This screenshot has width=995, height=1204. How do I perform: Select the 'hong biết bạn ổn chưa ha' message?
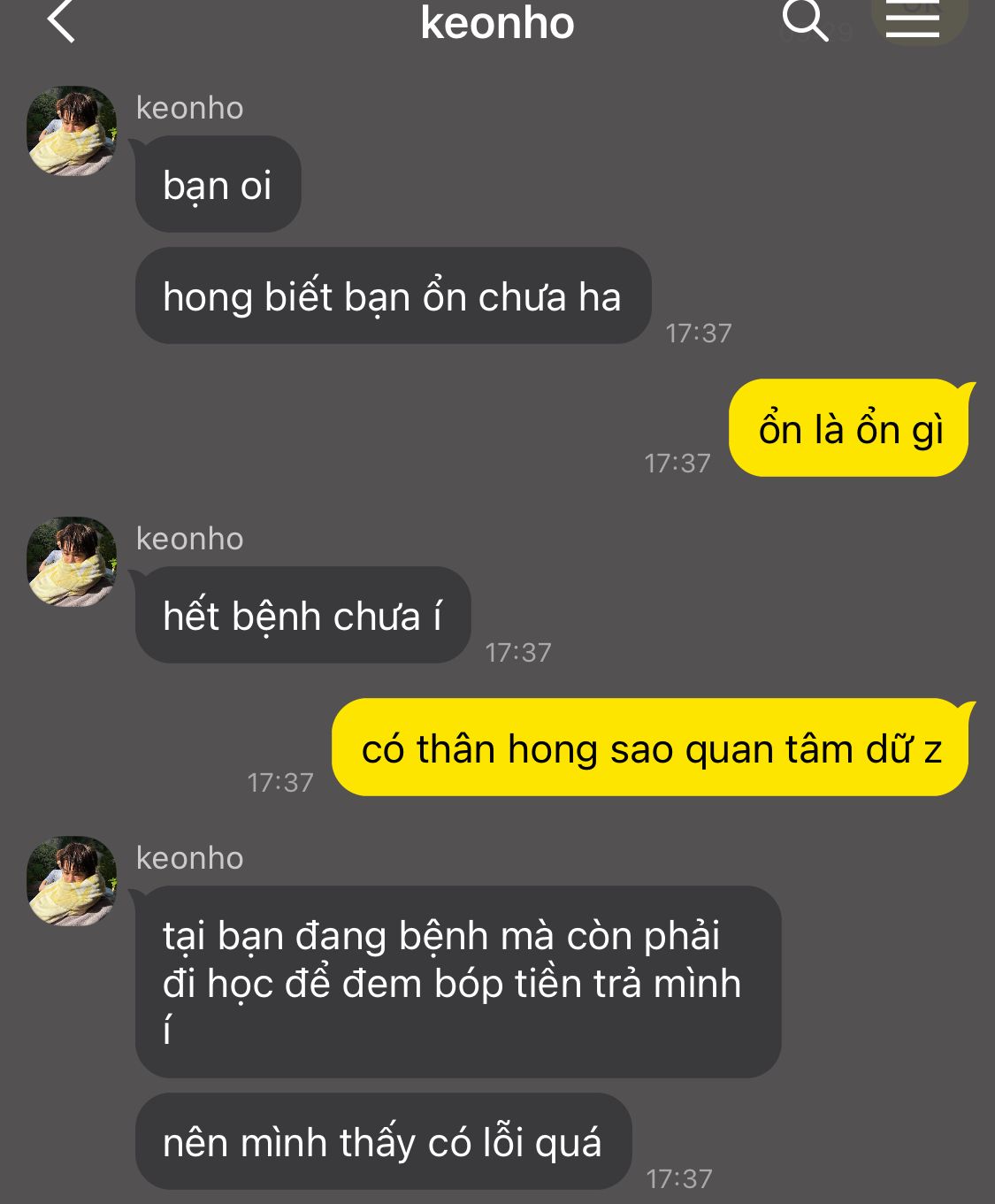coord(393,295)
